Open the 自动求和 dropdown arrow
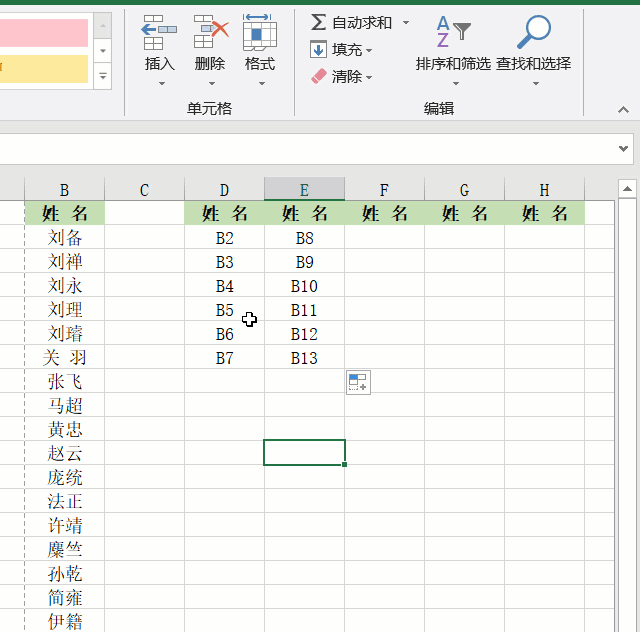 tap(406, 22)
